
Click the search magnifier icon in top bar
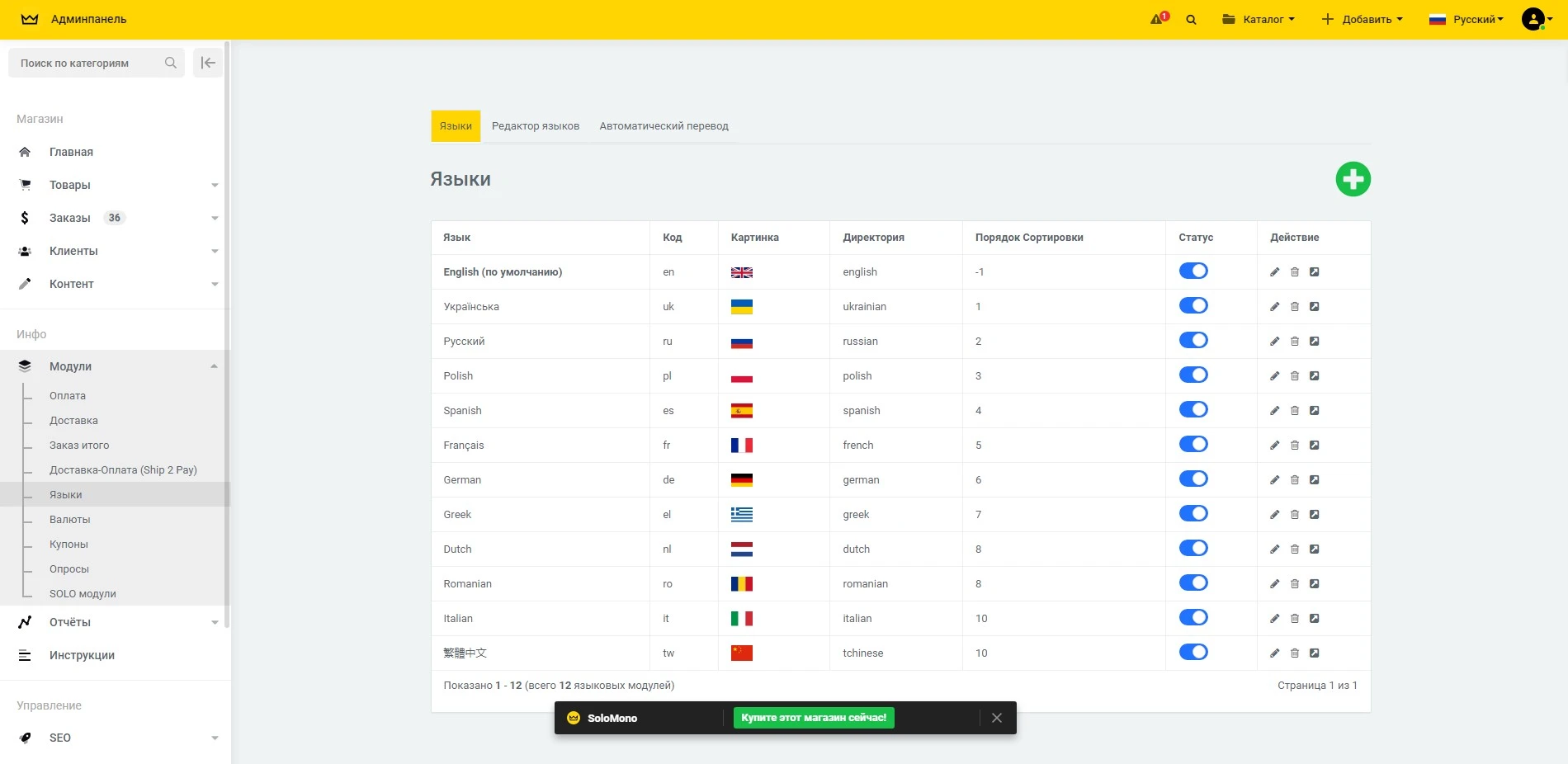click(x=1191, y=20)
